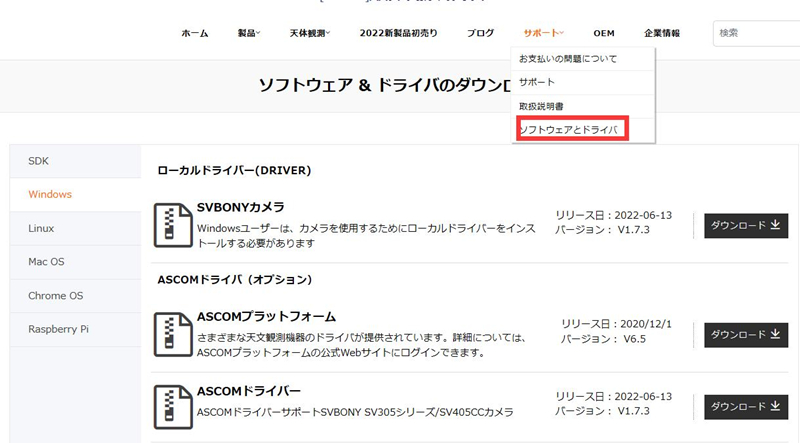The height and width of the screenshot is (443, 800).
Task: Expand the 製品 dropdown menu
Action: pos(248,33)
